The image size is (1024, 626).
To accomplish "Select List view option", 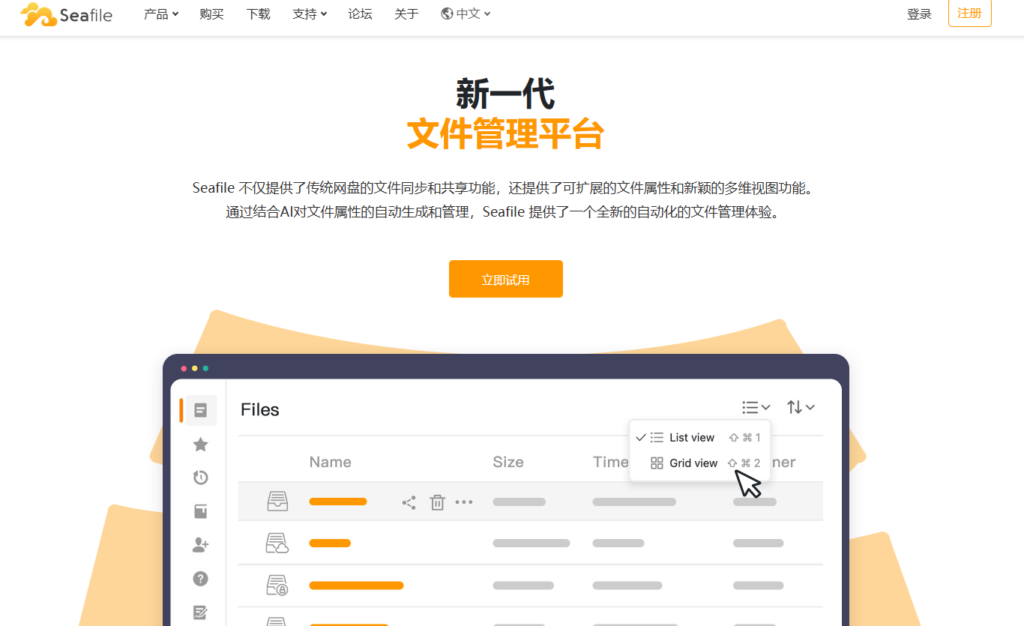I will click(699, 437).
